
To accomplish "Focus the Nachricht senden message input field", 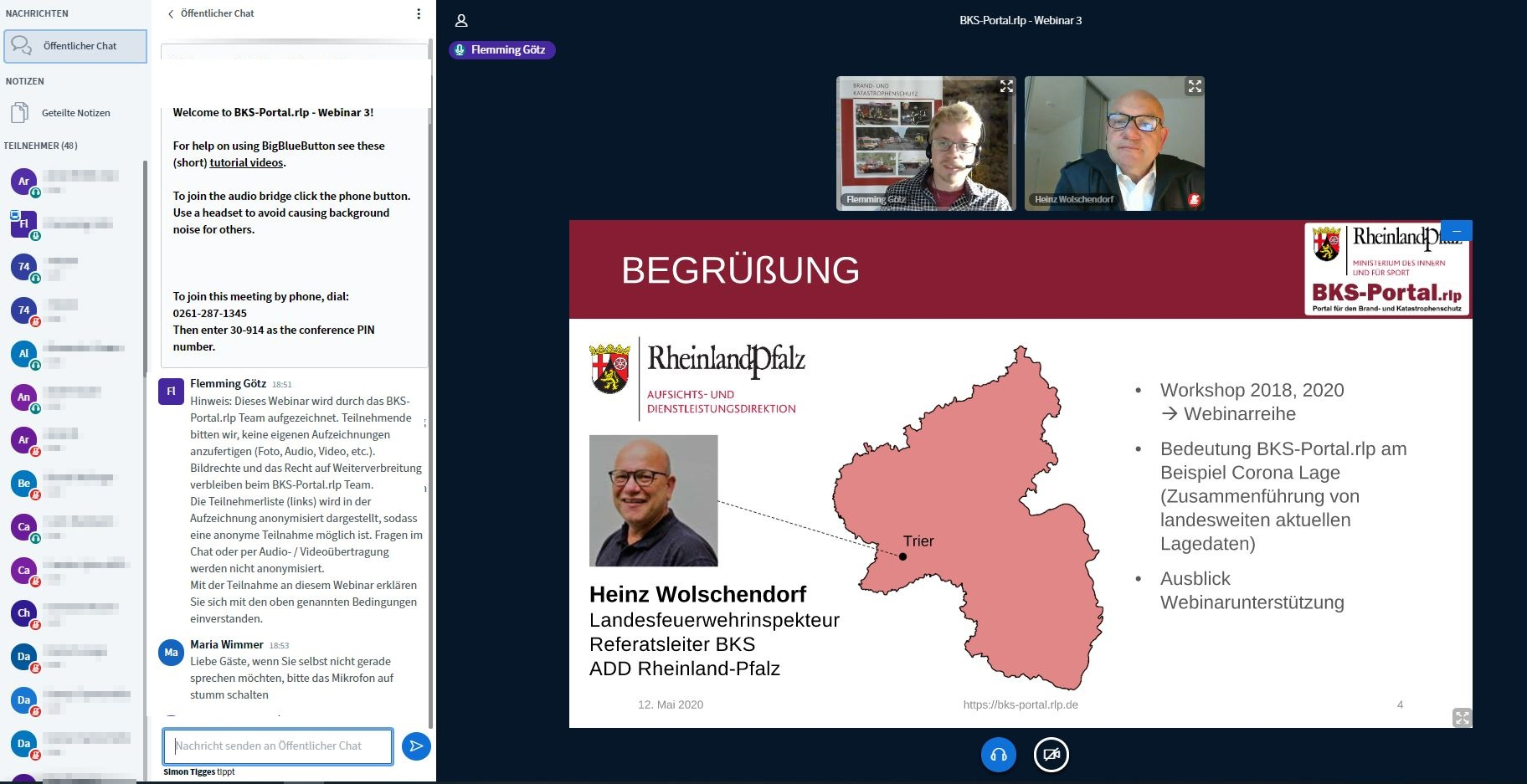I will [x=278, y=746].
